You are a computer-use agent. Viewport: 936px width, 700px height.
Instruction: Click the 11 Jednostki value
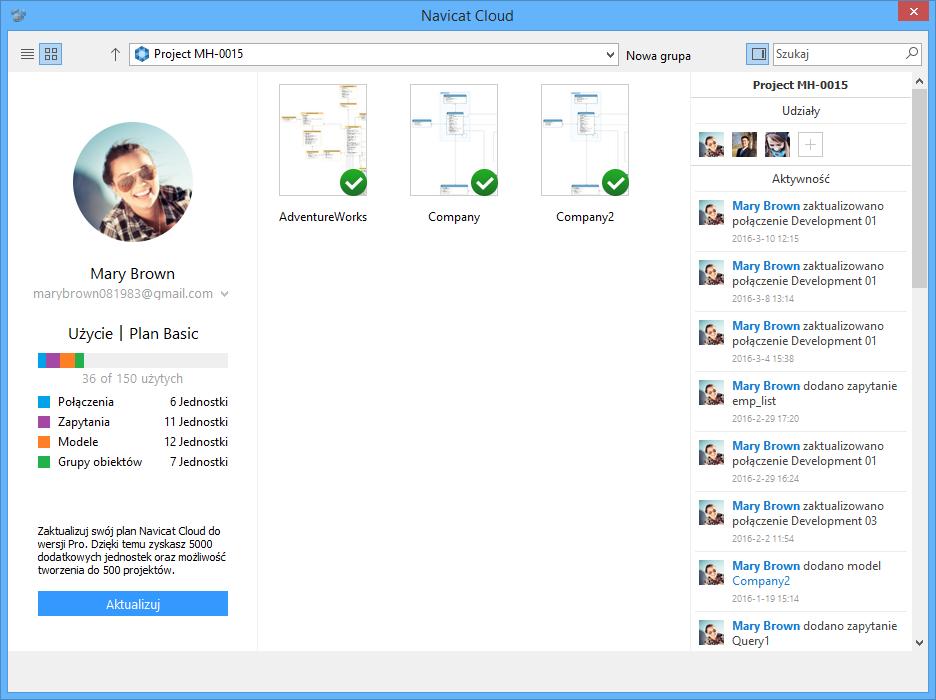[x=196, y=422]
